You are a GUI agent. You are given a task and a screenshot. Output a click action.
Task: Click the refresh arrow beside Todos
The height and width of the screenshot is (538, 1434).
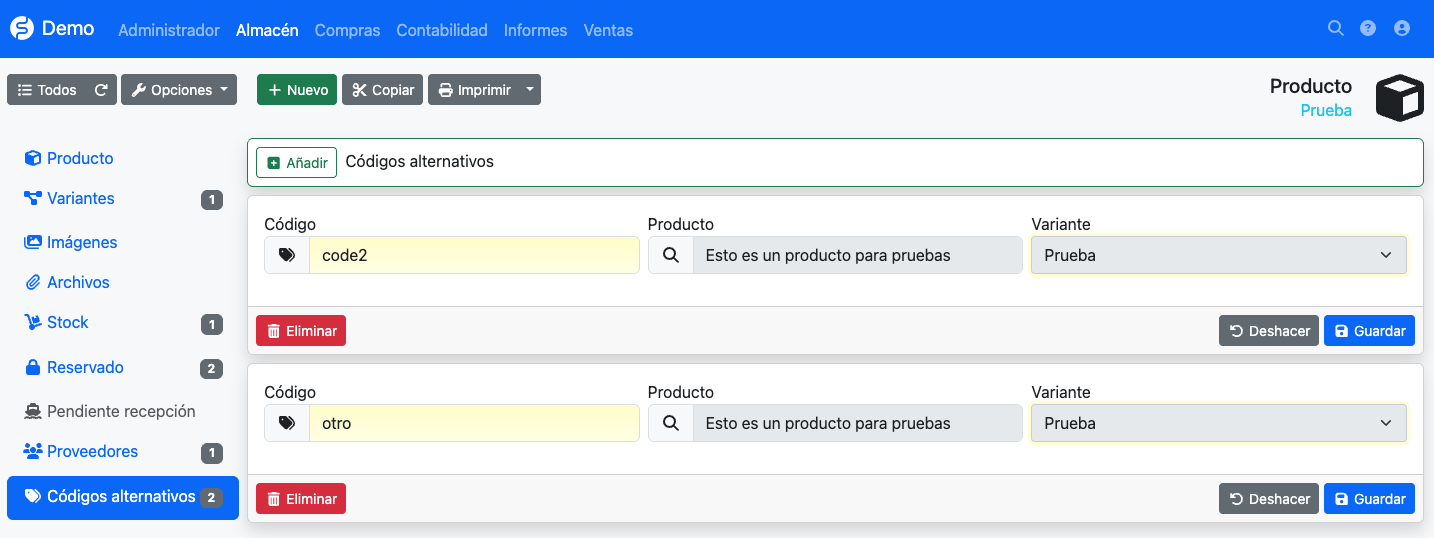[101, 90]
